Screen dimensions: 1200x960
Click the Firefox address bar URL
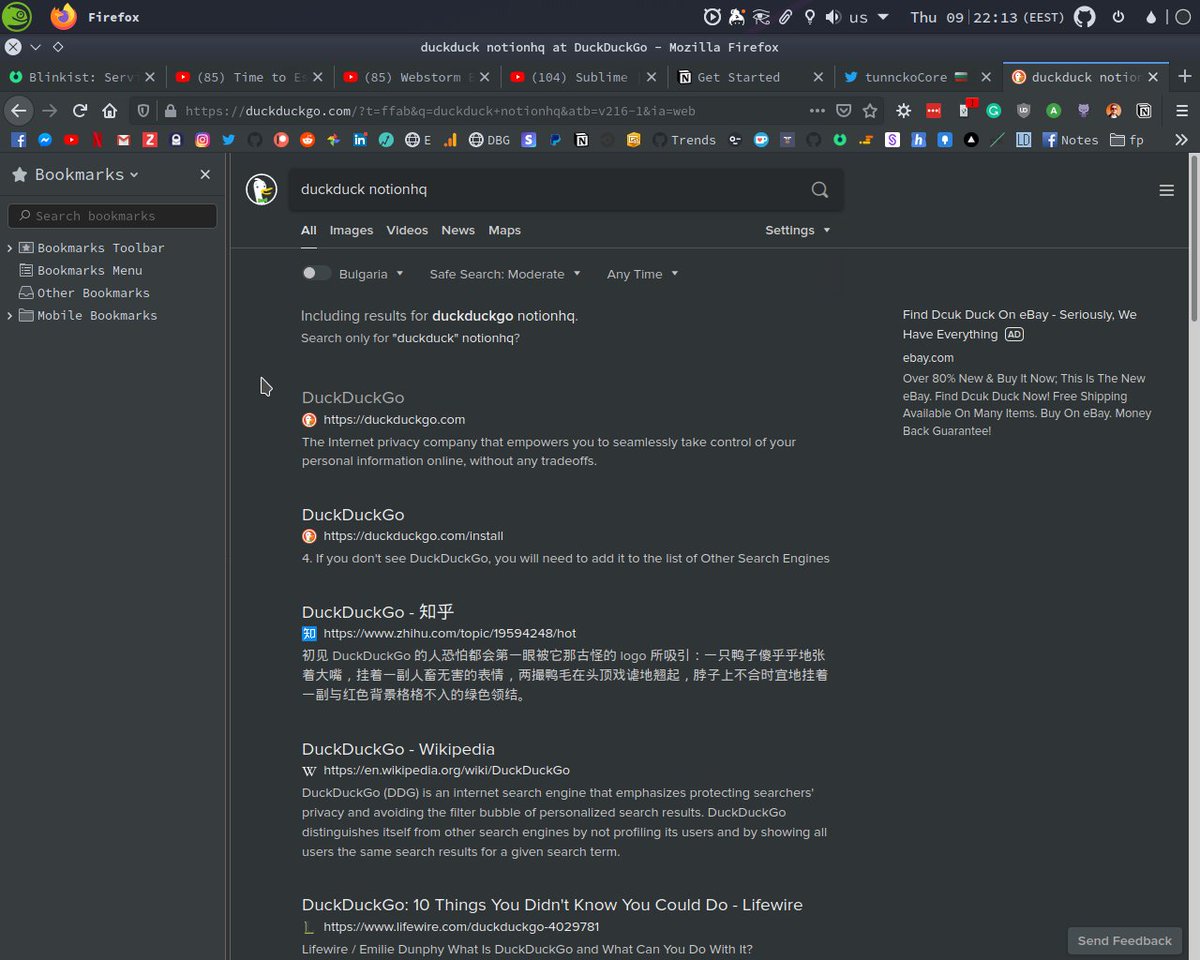click(x=440, y=111)
